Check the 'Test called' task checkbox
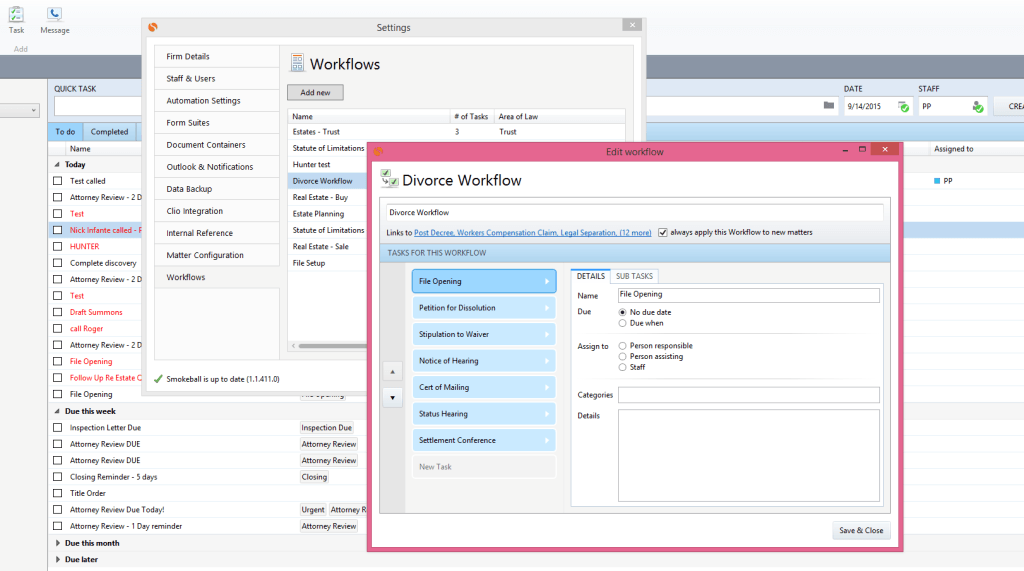 (x=58, y=181)
